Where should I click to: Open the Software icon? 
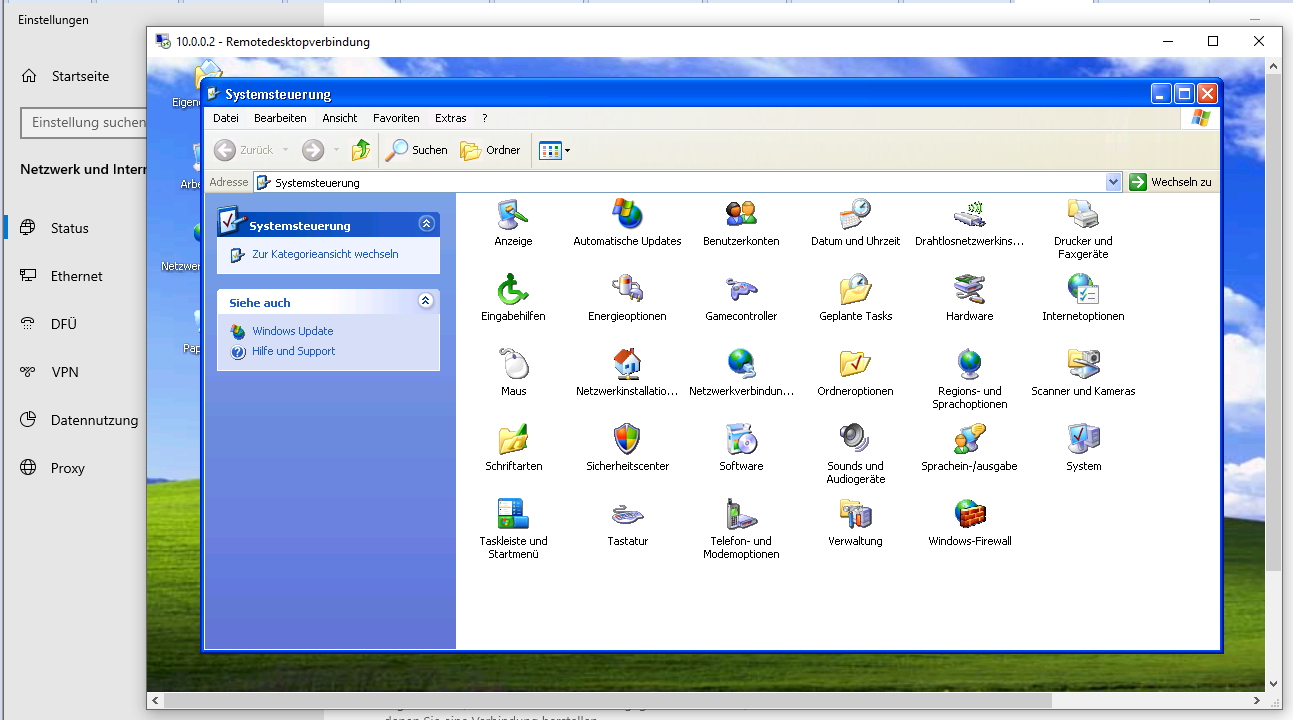tap(741, 439)
